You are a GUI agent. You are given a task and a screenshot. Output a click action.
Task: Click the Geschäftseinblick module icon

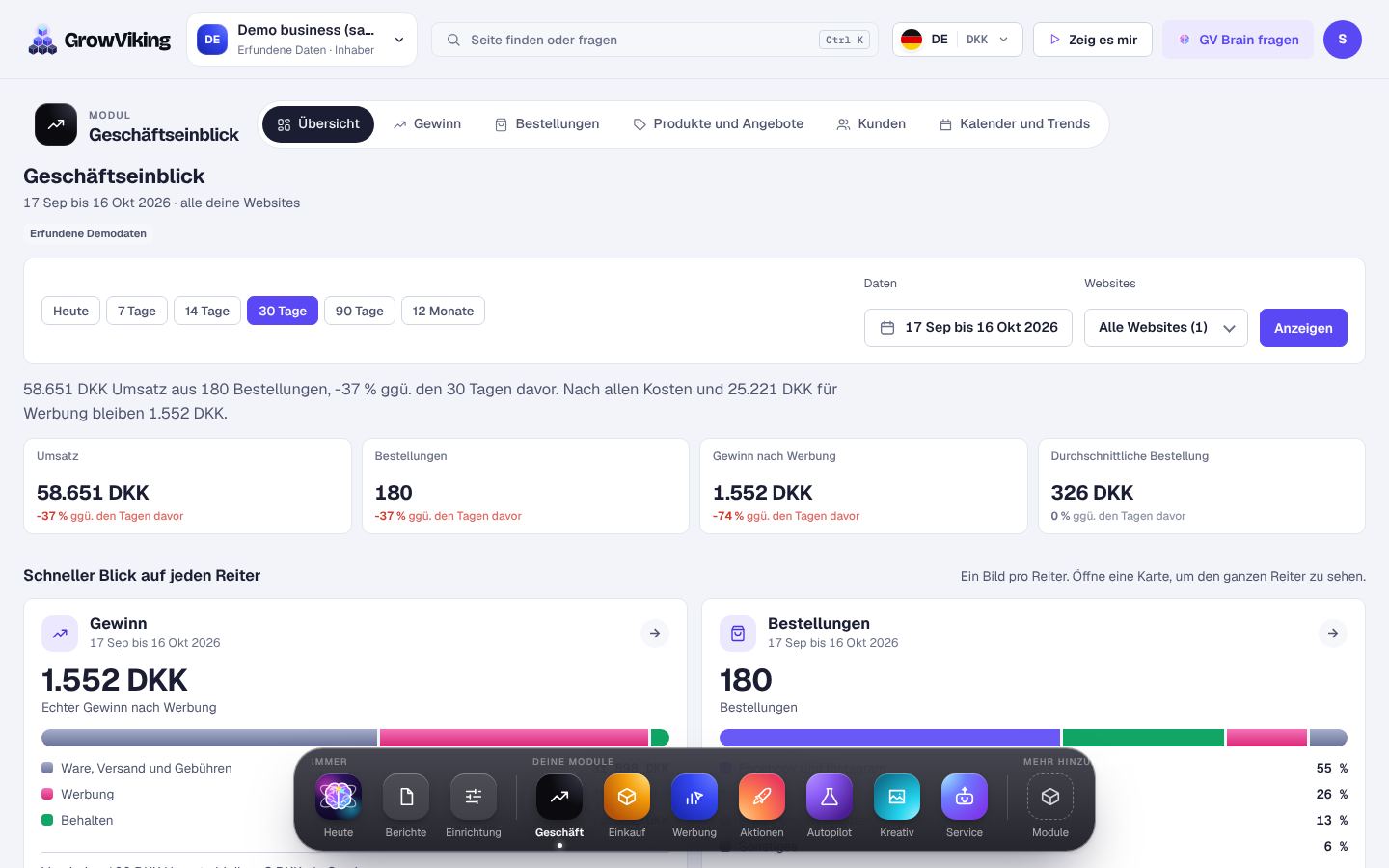tap(56, 124)
